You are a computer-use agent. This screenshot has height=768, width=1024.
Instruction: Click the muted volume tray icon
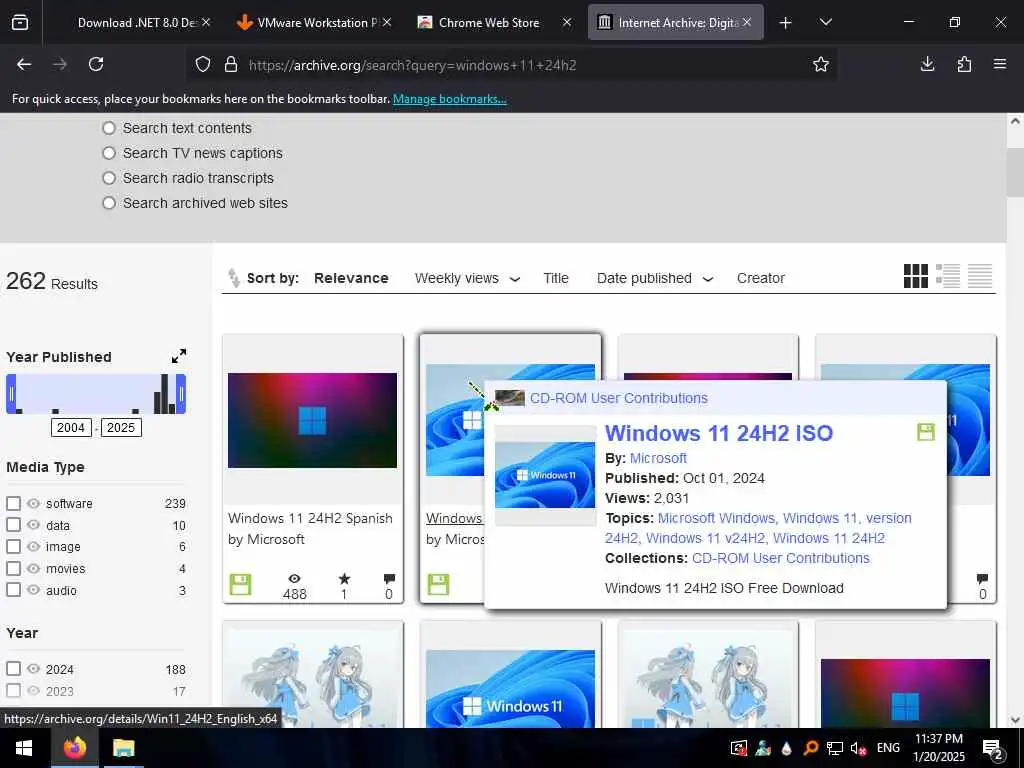858,748
